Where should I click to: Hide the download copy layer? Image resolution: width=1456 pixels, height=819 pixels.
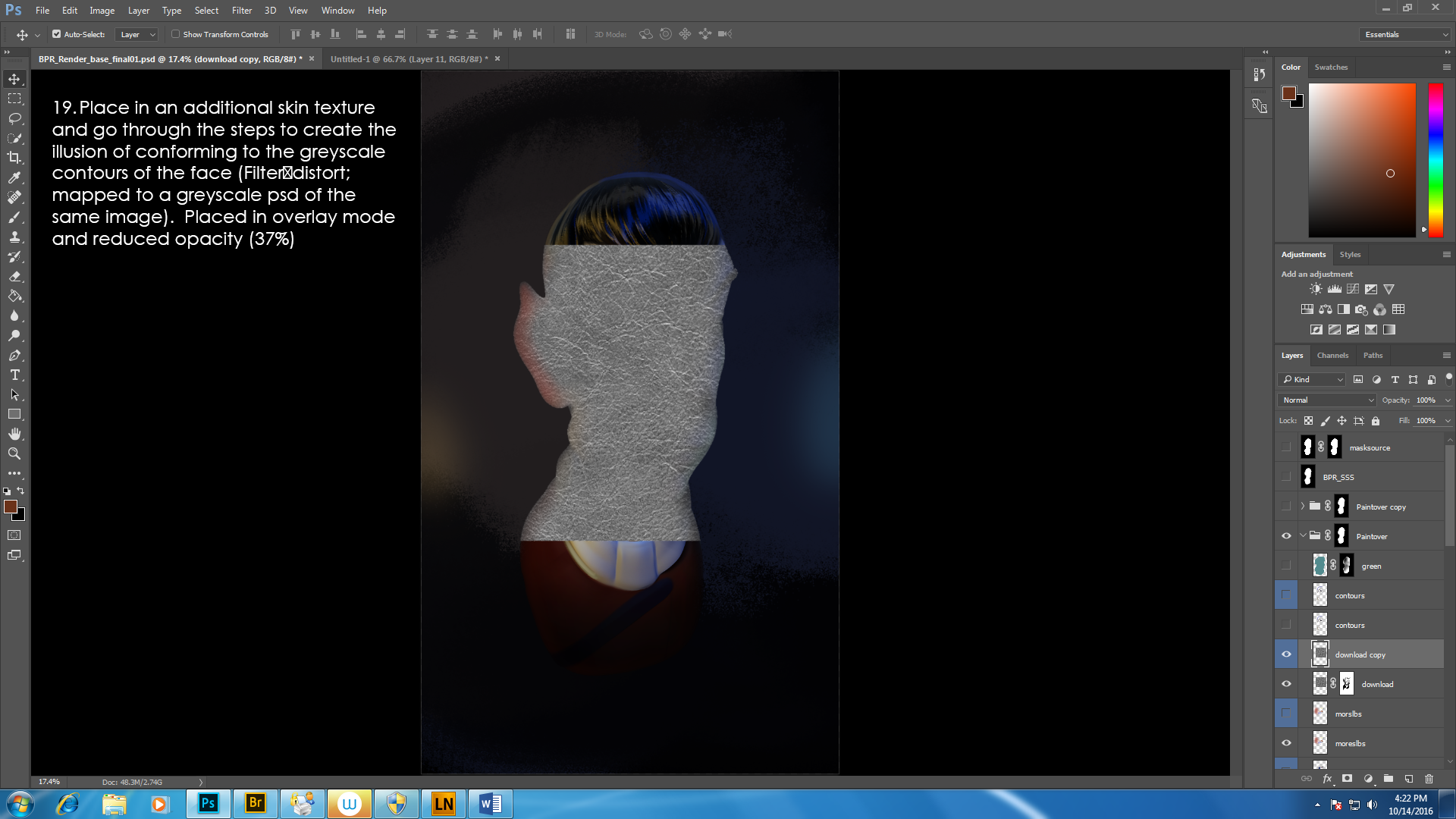(x=1286, y=654)
